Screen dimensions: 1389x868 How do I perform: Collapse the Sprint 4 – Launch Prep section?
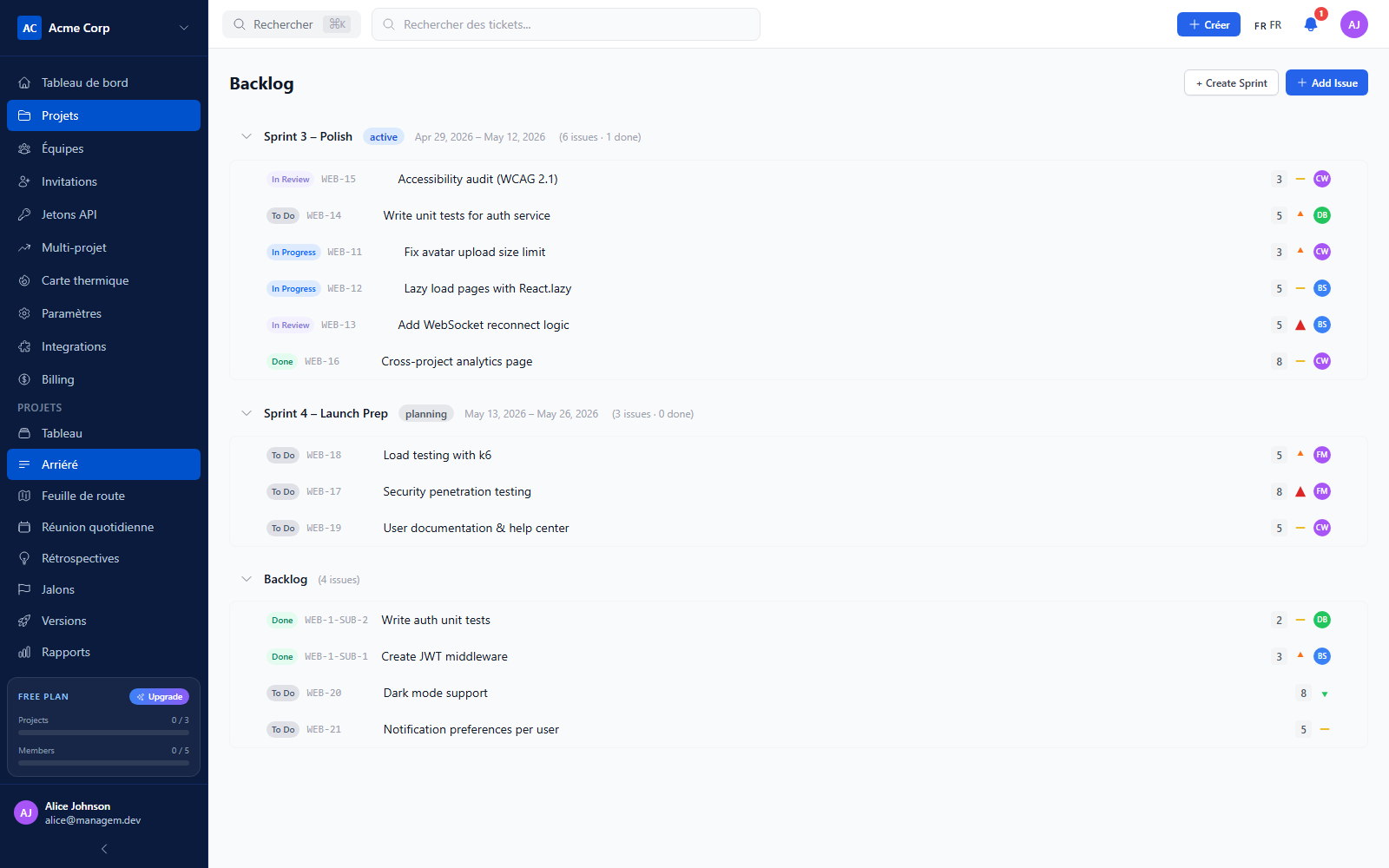pyautogui.click(x=247, y=413)
